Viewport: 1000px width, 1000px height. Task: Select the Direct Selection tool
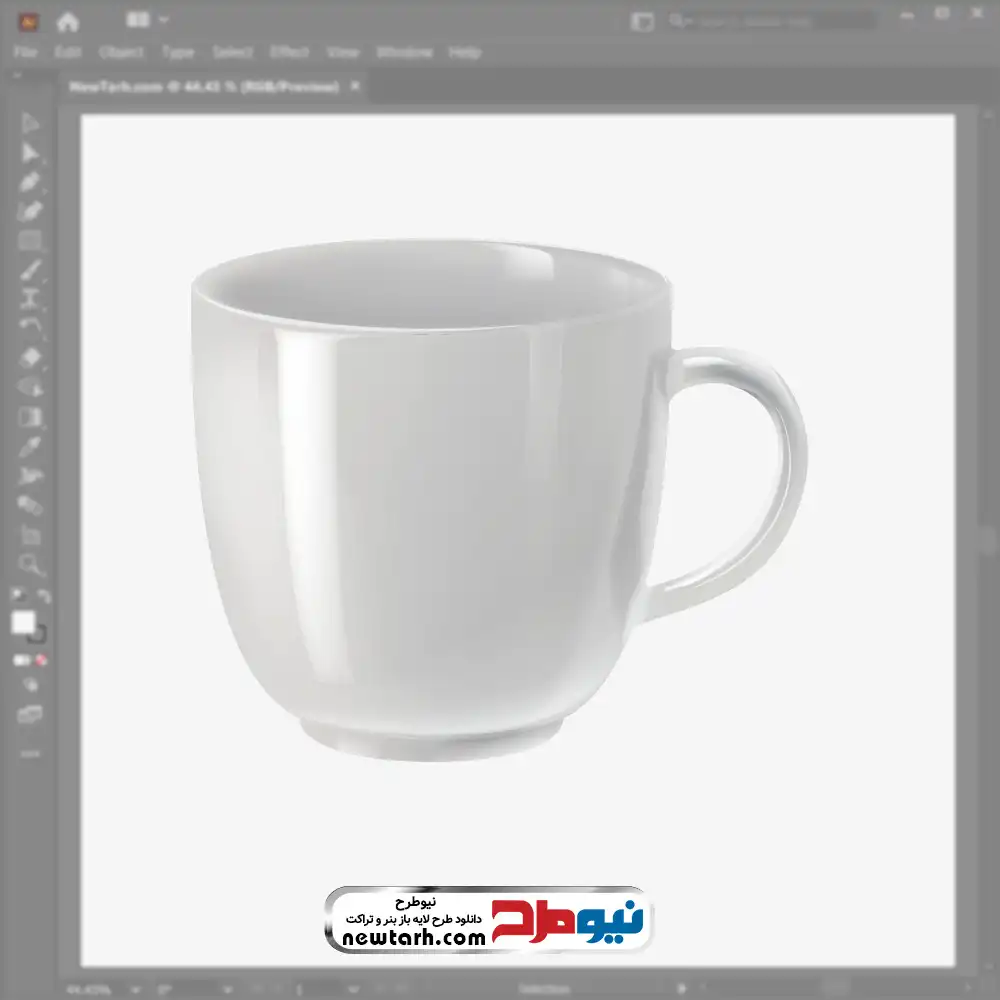[x=30, y=153]
